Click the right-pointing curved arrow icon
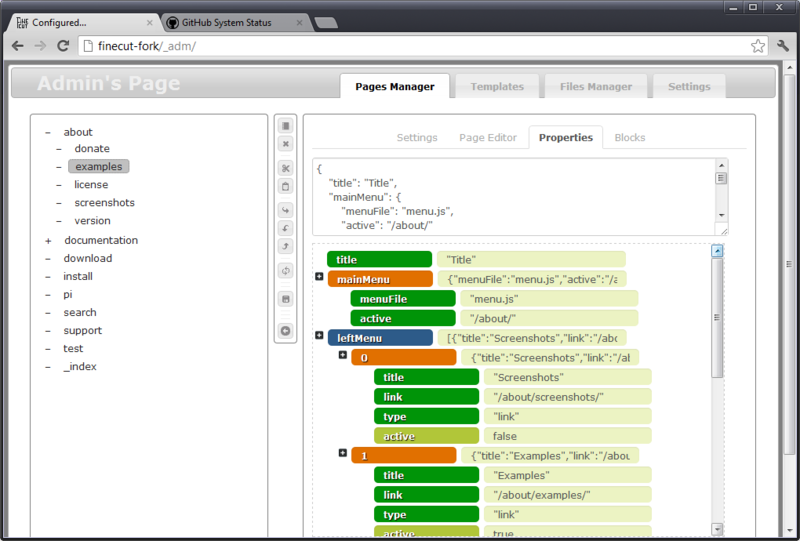This screenshot has height=541, width=800. pos(286,210)
